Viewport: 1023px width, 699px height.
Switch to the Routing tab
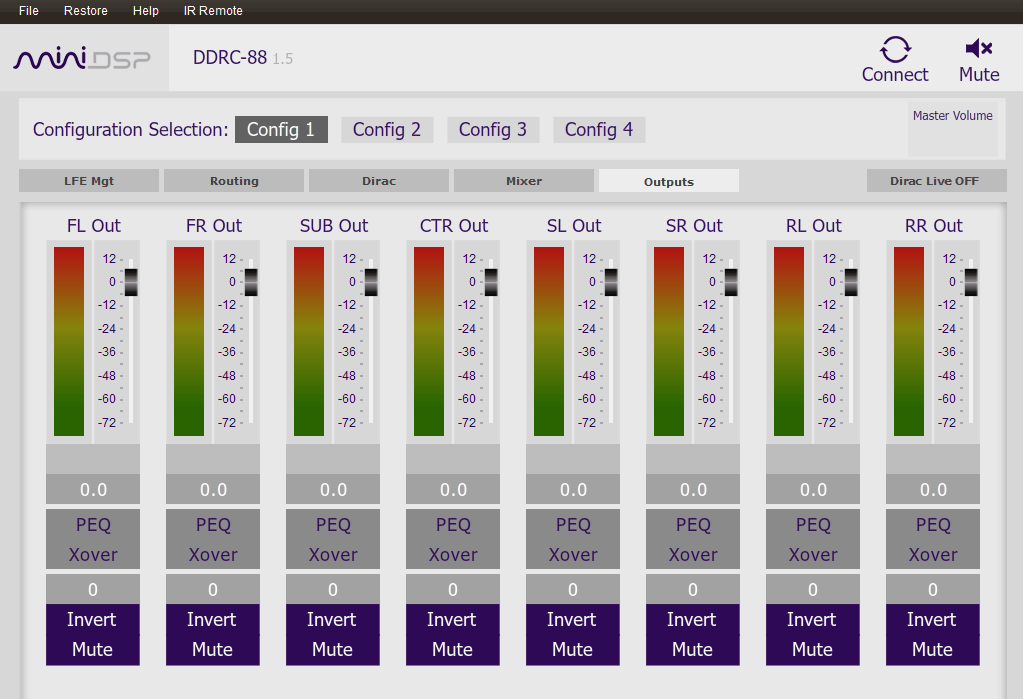coord(234,181)
